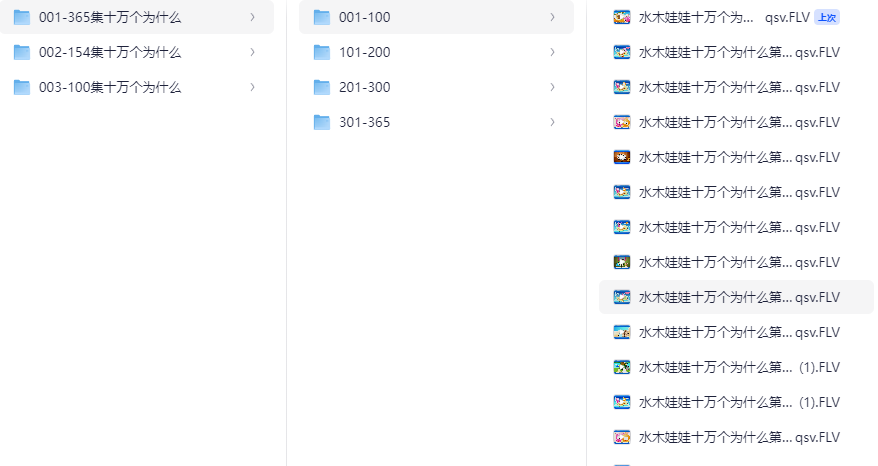Expand the 101-200 folder chevron

pyautogui.click(x=552, y=52)
